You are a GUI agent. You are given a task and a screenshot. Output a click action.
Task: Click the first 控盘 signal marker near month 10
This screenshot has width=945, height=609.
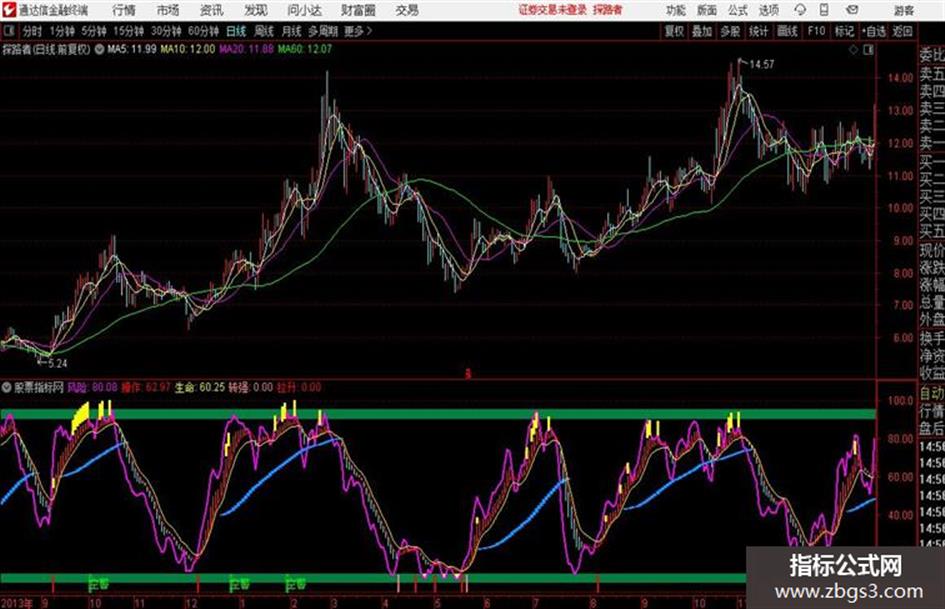pos(99,584)
